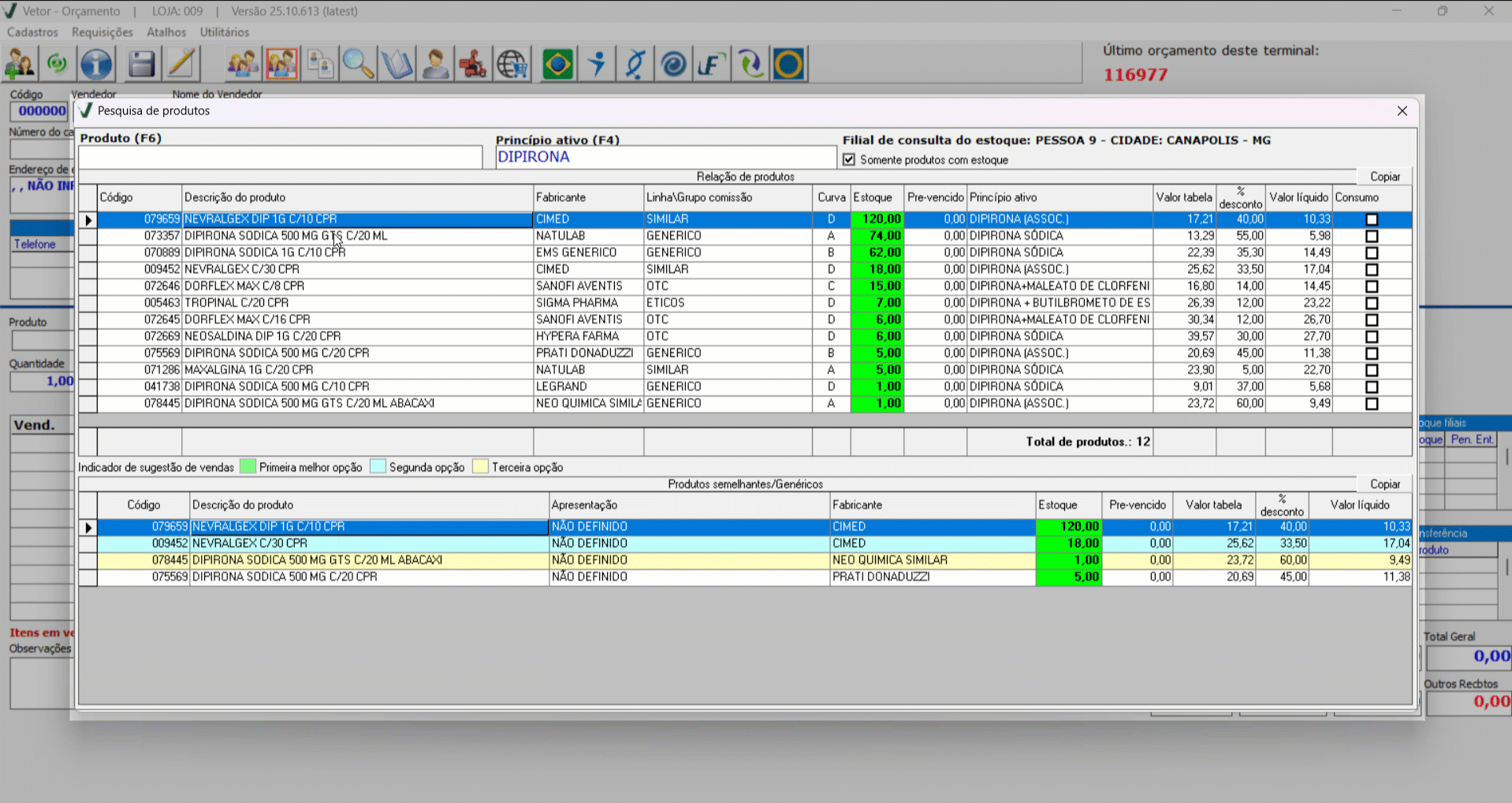Click the pencil edit icon
Viewport: 1512px width, 803px height.
pyautogui.click(x=181, y=64)
